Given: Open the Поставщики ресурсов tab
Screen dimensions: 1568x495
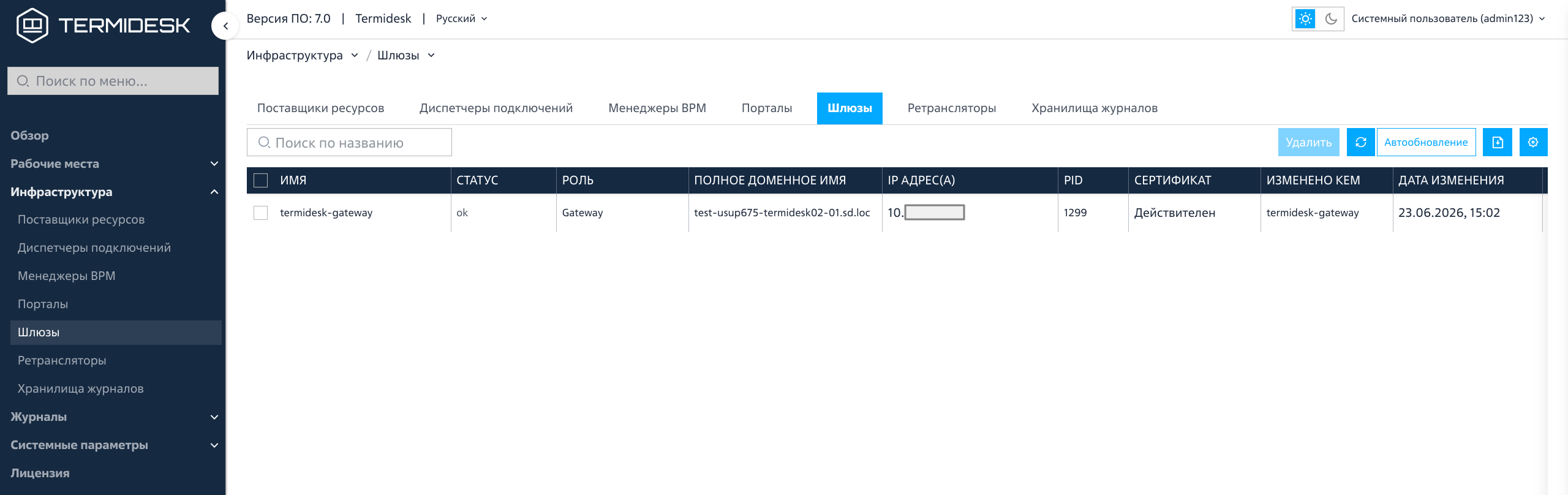Looking at the screenshot, I should (320, 108).
